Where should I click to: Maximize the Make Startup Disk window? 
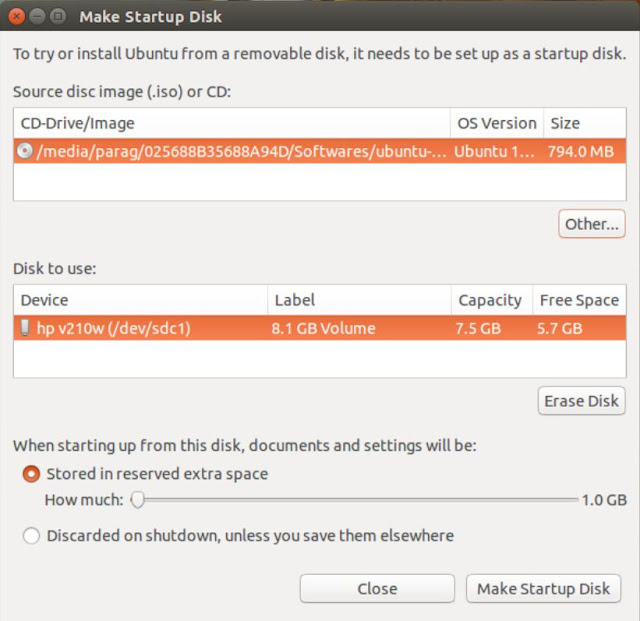[58, 16]
